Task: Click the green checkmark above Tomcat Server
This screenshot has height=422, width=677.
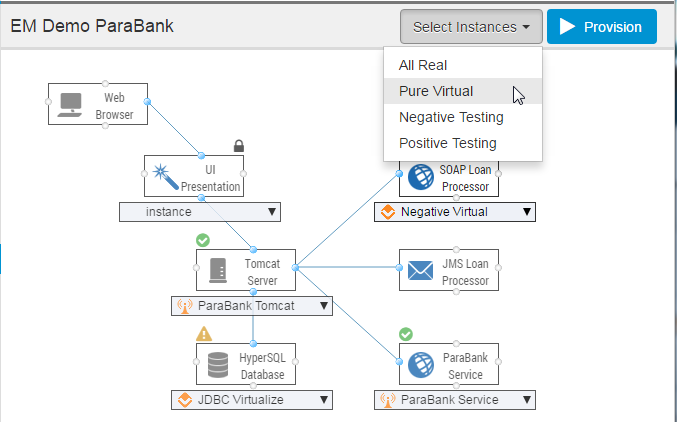Action: 203,240
